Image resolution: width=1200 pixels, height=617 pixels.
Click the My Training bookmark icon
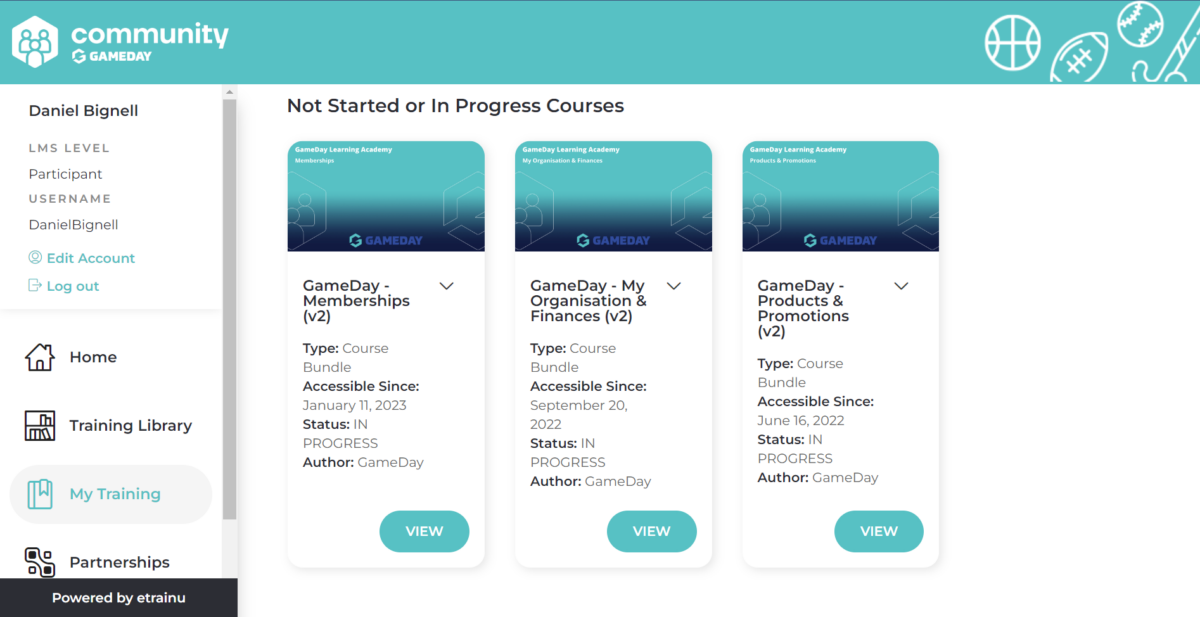40,494
